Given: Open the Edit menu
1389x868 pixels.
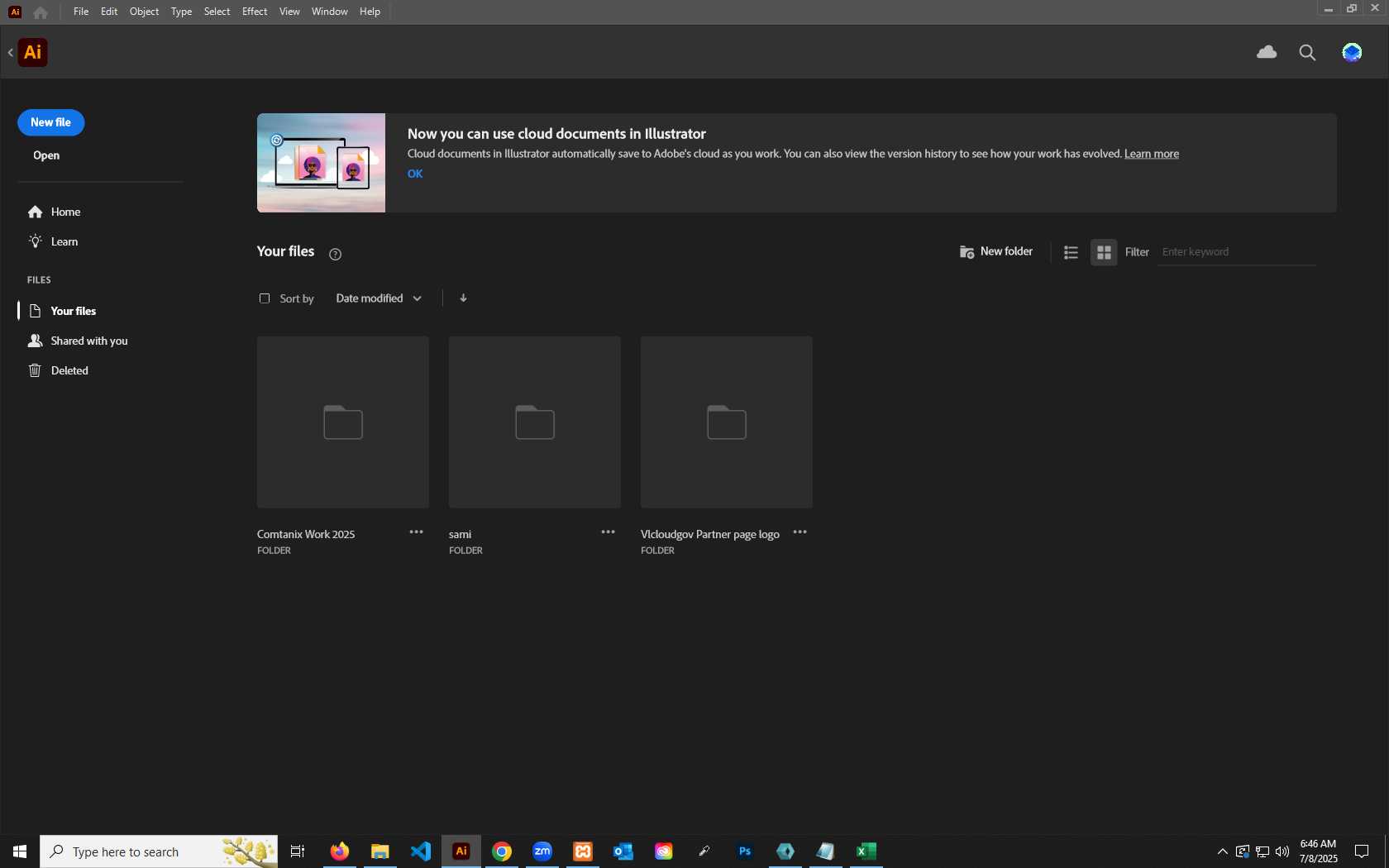Looking at the screenshot, I should pyautogui.click(x=109, y=12).
